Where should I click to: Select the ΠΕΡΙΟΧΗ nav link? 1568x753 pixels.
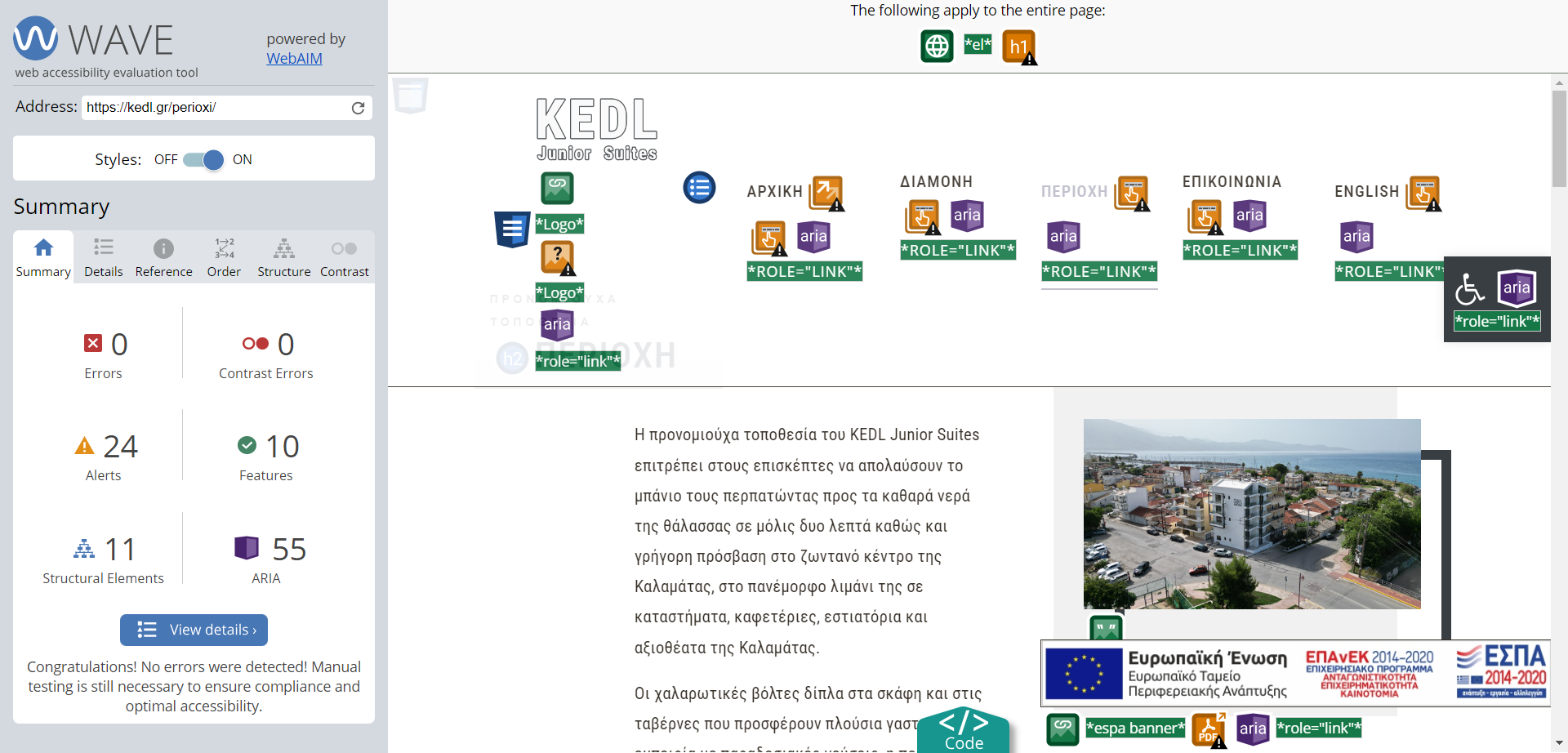[x=1074, y=192]
